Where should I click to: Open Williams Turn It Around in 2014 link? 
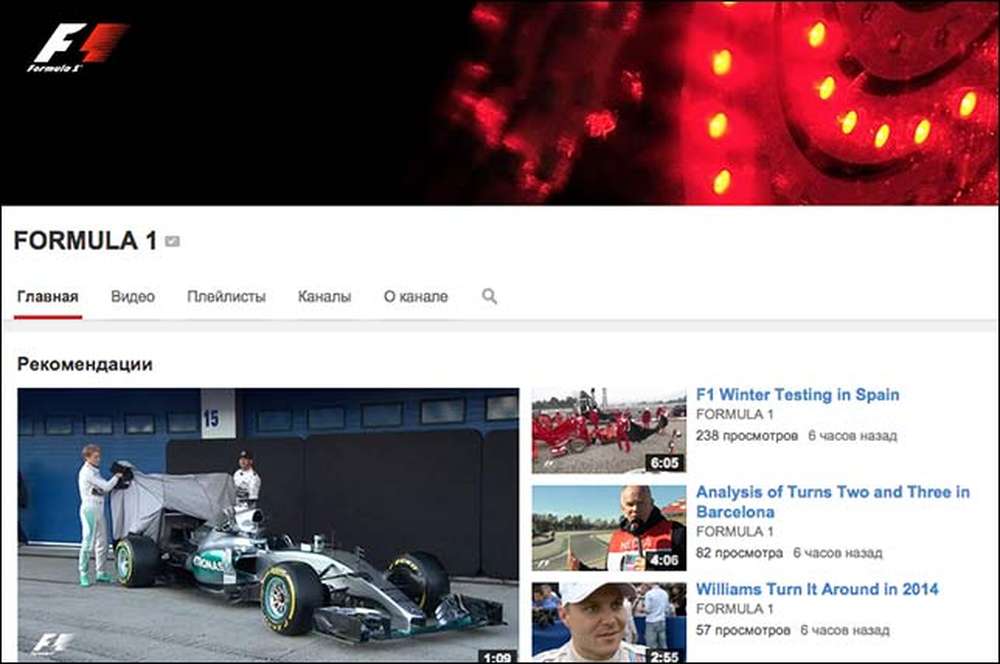[817, 589]
